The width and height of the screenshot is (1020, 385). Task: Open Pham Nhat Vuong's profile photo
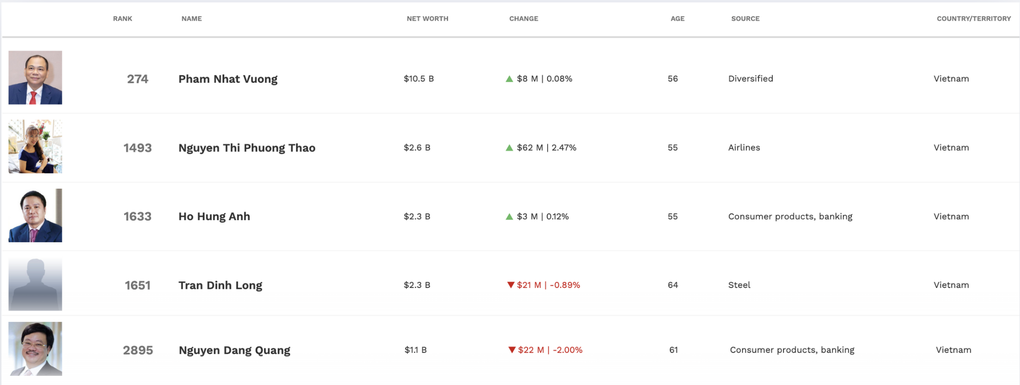[35, 77]
